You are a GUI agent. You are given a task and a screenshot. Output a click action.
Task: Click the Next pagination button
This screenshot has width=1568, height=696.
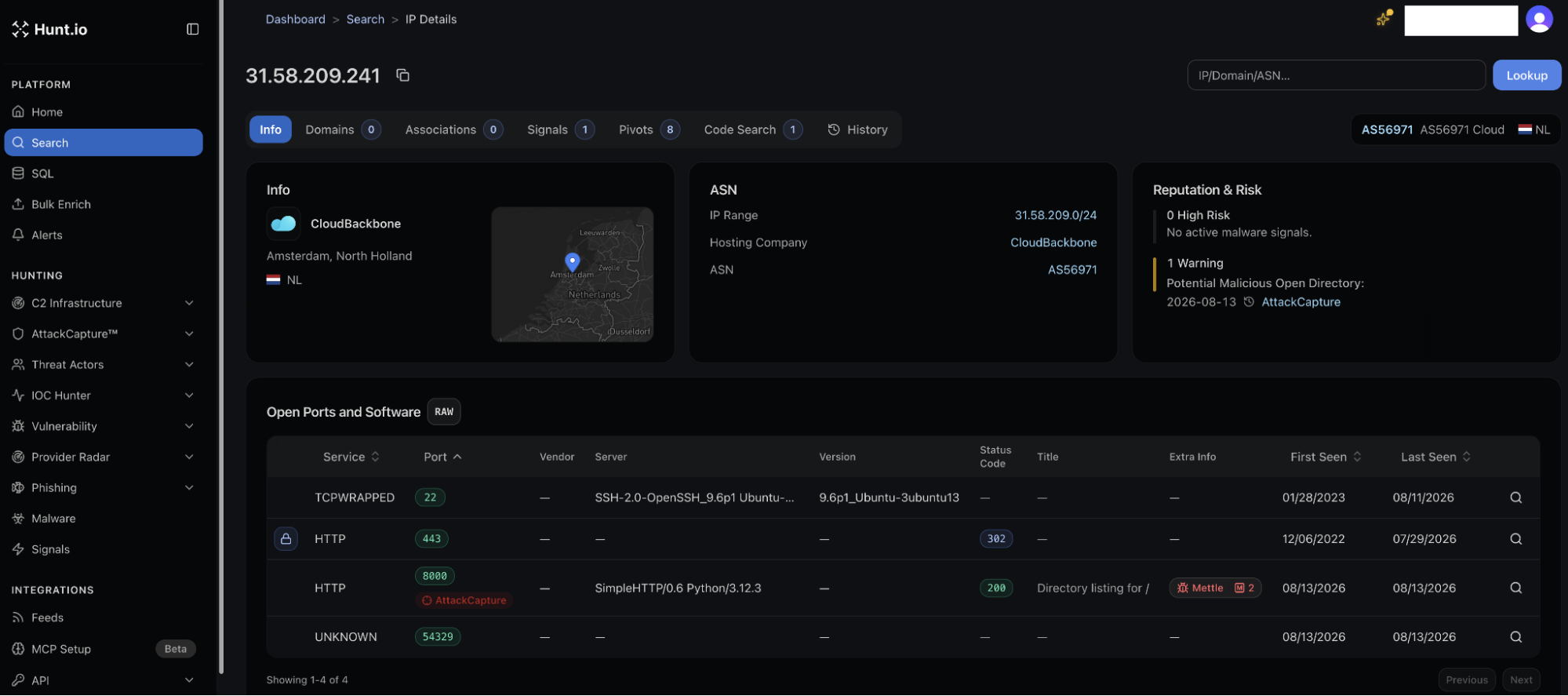coord(1521,680)
